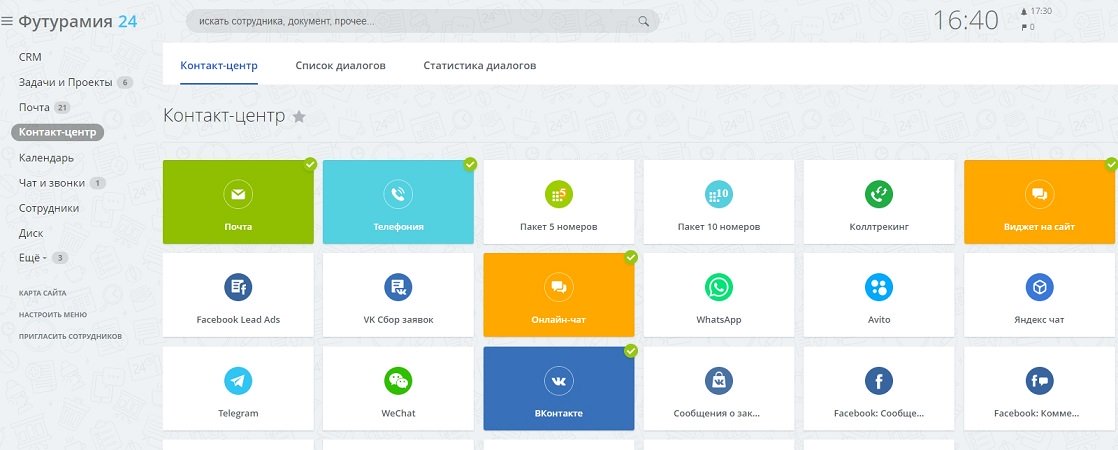1118x450 pixels.
Task: Click the 3 badge beside Ещё
Action: 60,258
